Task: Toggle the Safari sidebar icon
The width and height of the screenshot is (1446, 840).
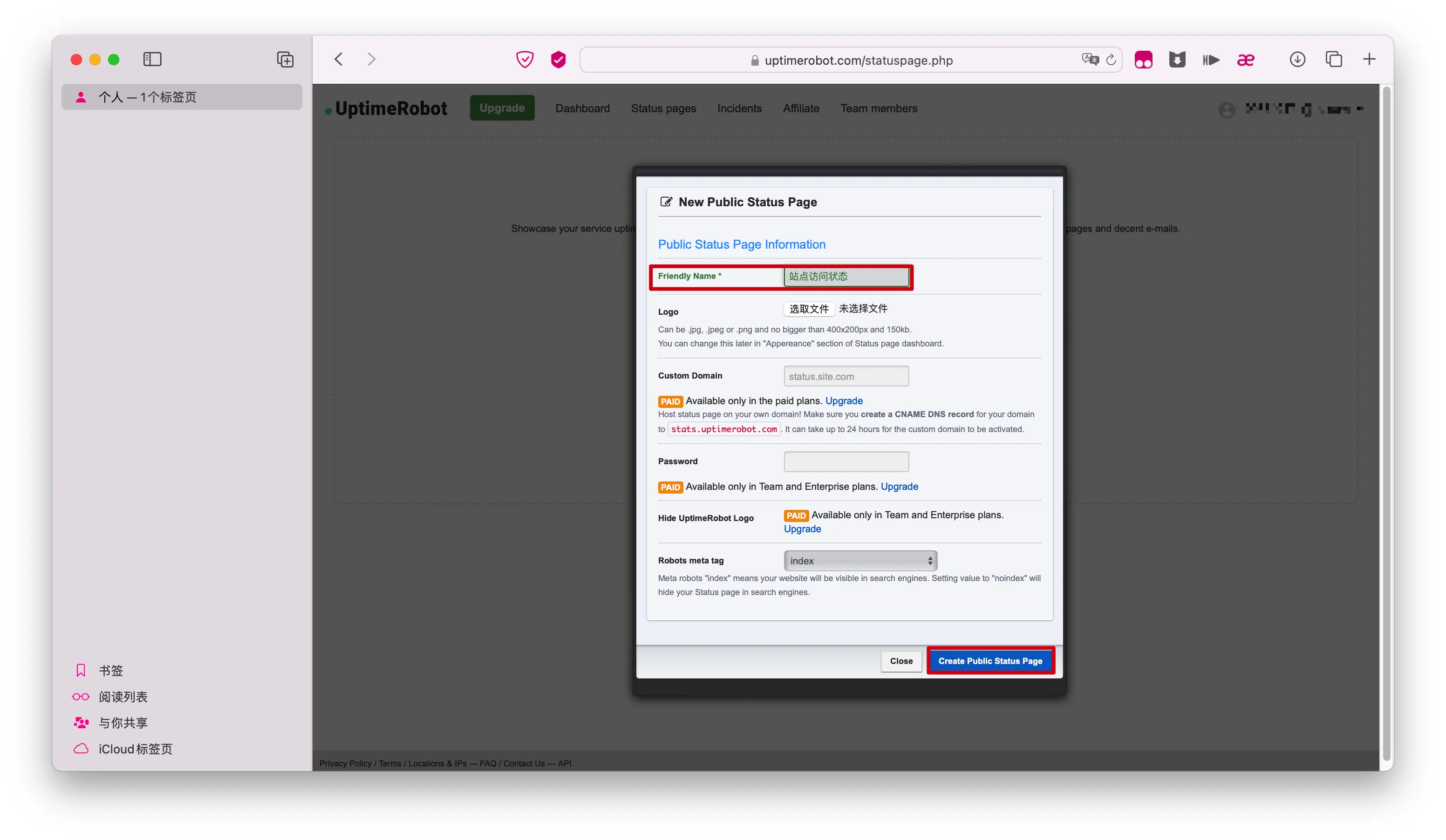Action: 152,59
